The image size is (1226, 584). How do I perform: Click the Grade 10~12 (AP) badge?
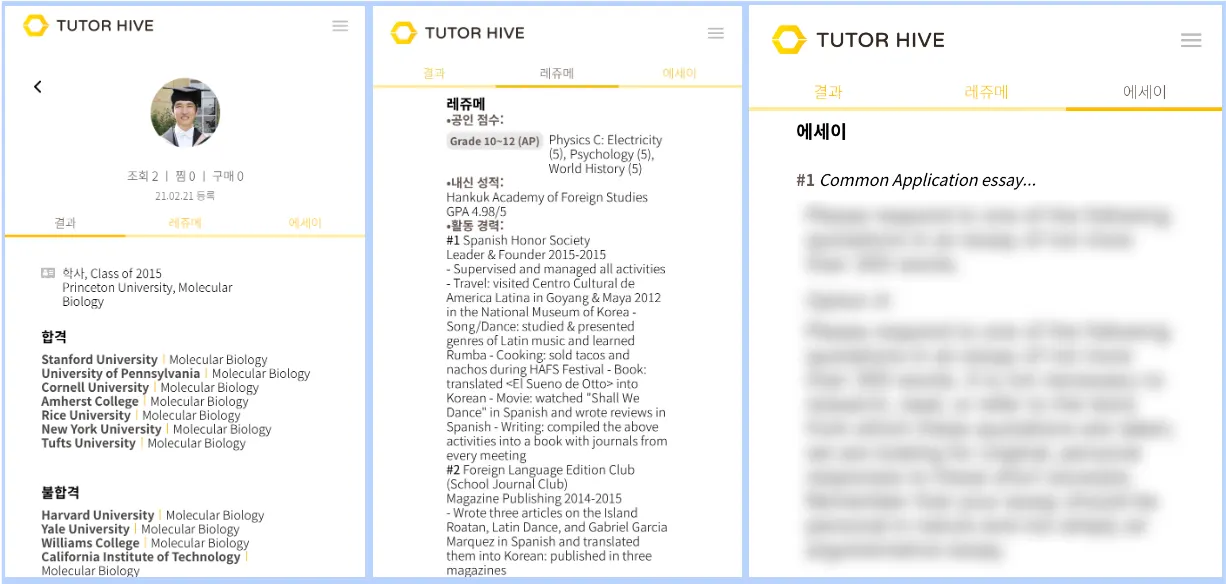494,141
